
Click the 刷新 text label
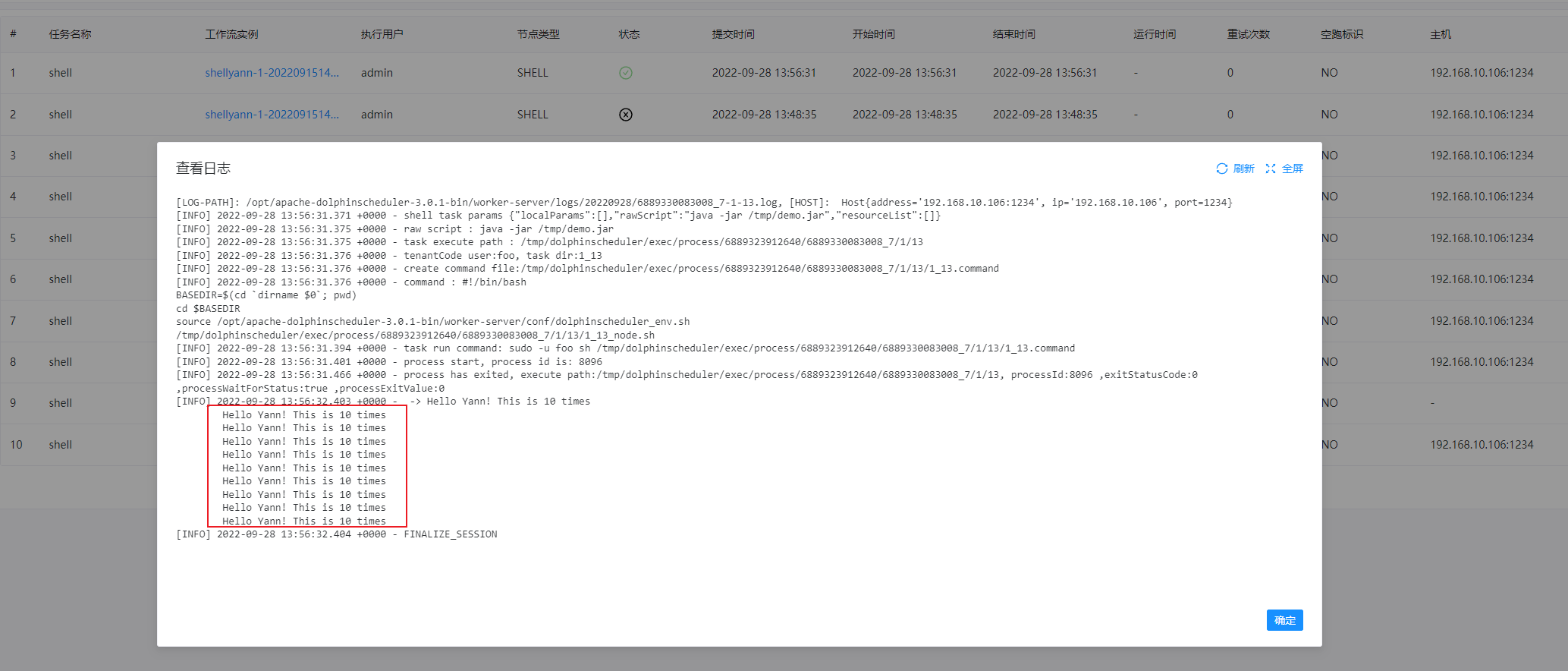[1244, 169]
